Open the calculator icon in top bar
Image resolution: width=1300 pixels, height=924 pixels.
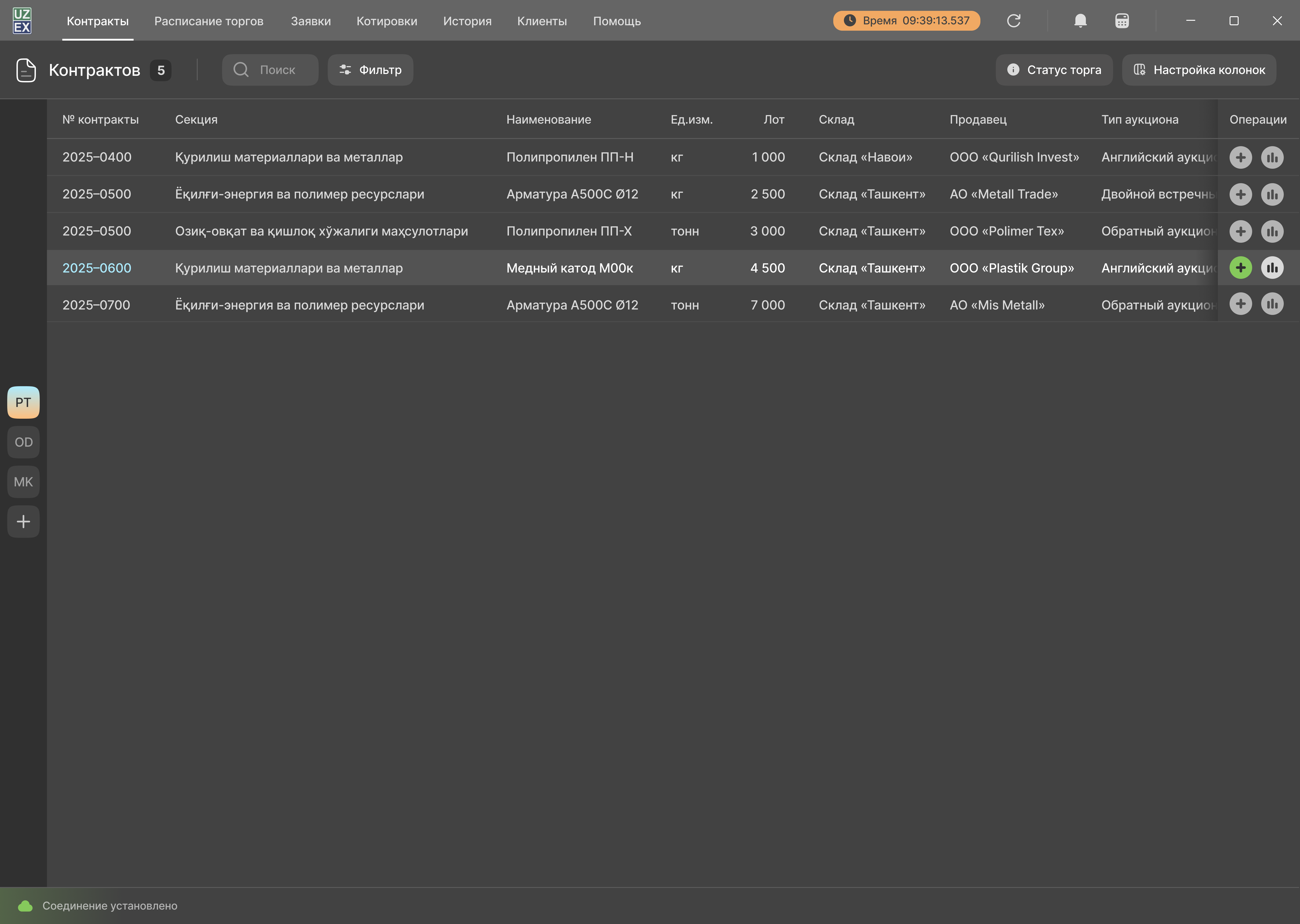coord(1122,21)
